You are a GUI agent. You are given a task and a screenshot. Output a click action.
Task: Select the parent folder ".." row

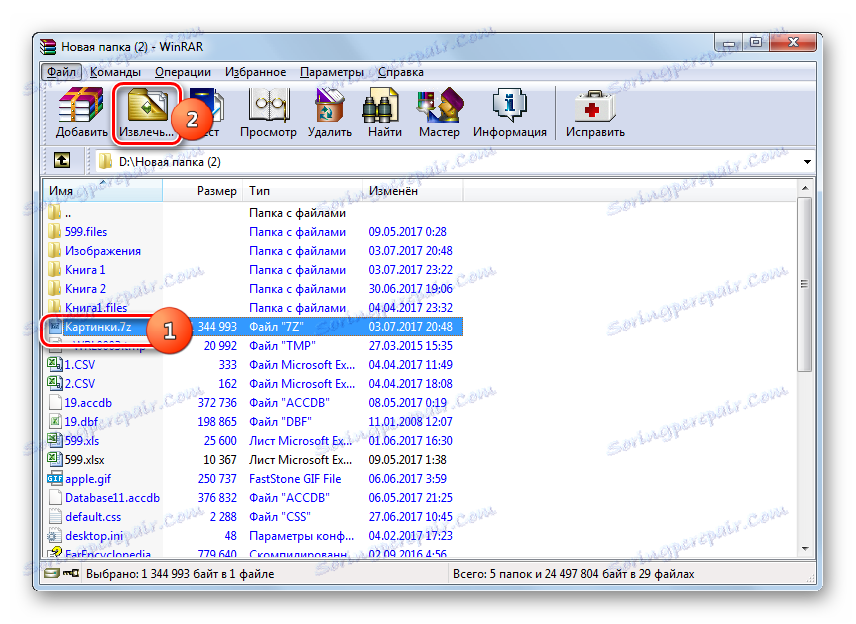point(253,213)
